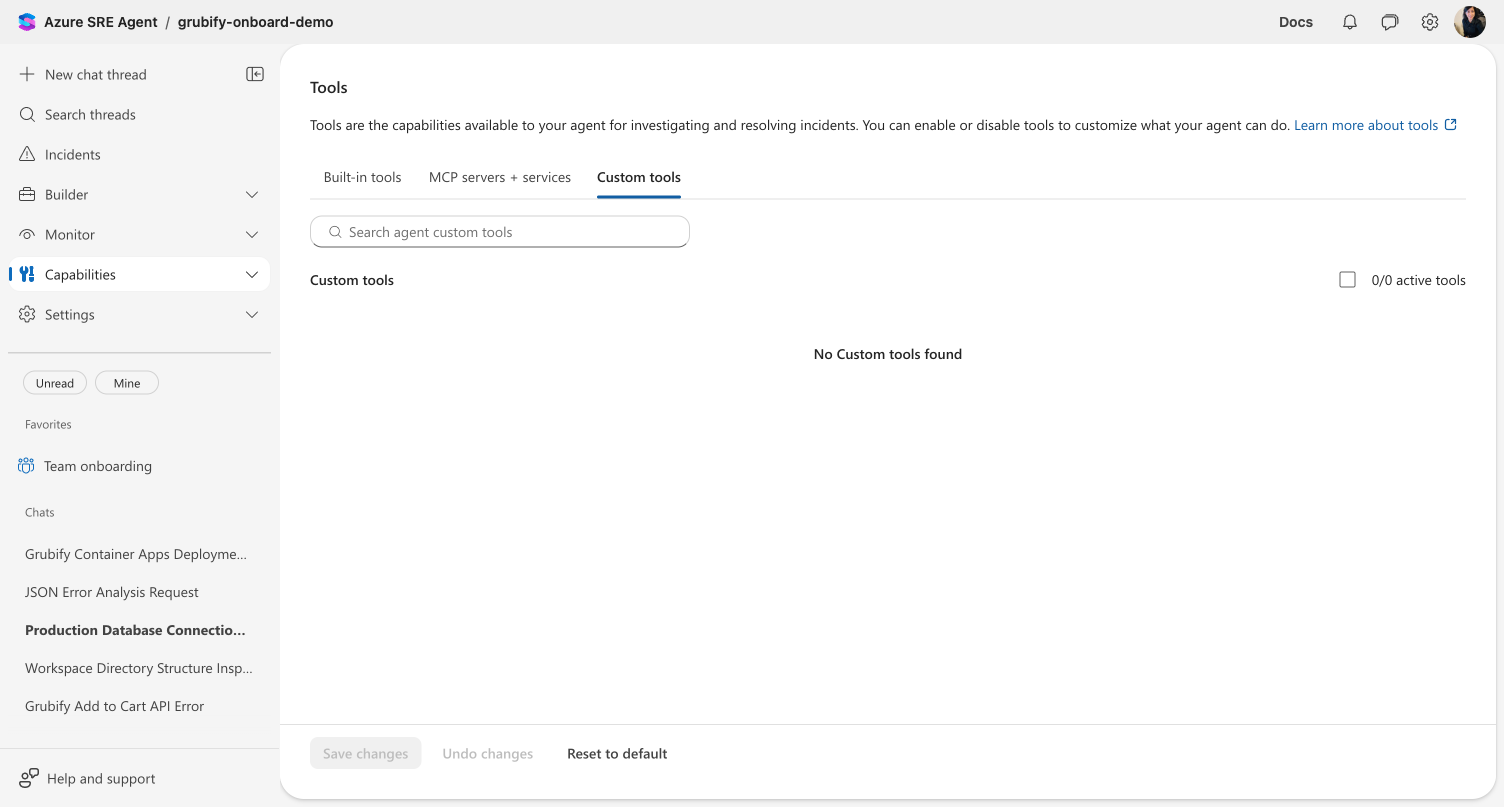This screenshot has width=1504, height=807.
Task: Open Grubify Add to Cart API Error chat
Action: [x=114, y=706]
